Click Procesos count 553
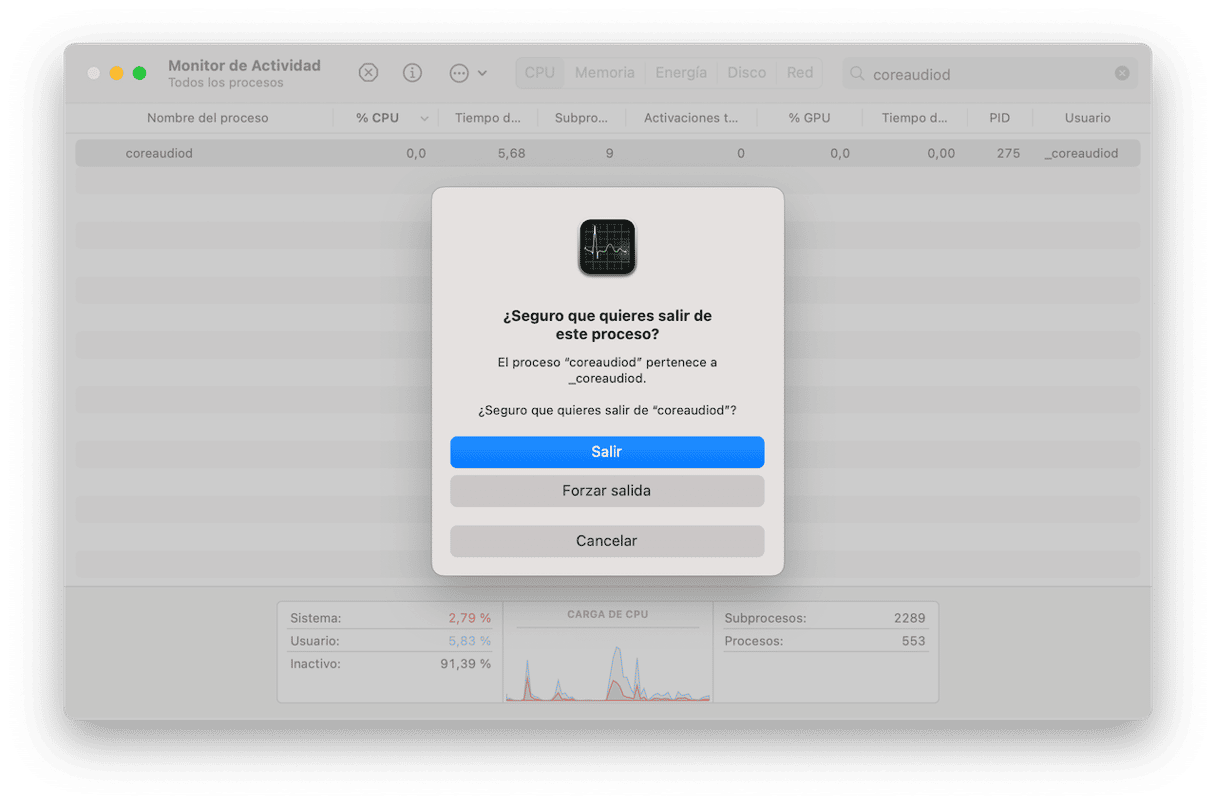The image size is (1216, 804). (x=913, y=641)
